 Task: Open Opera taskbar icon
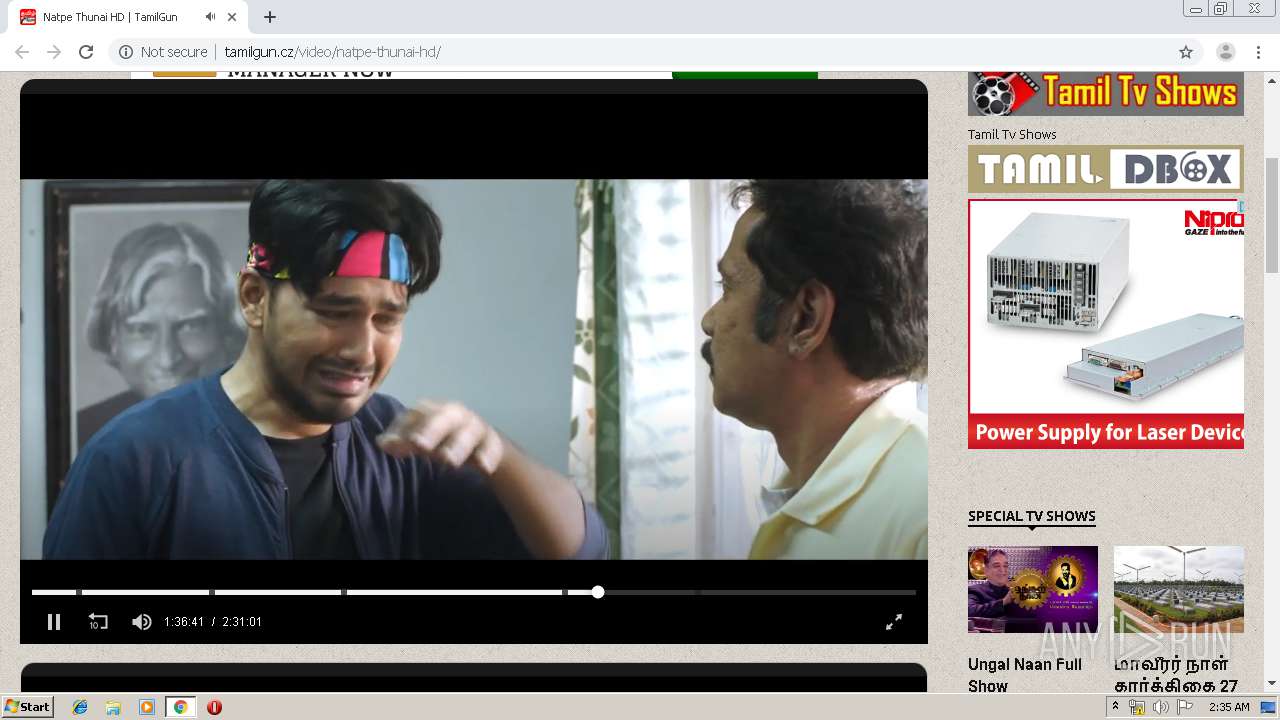pyautogui.click(x=214, y=707)
